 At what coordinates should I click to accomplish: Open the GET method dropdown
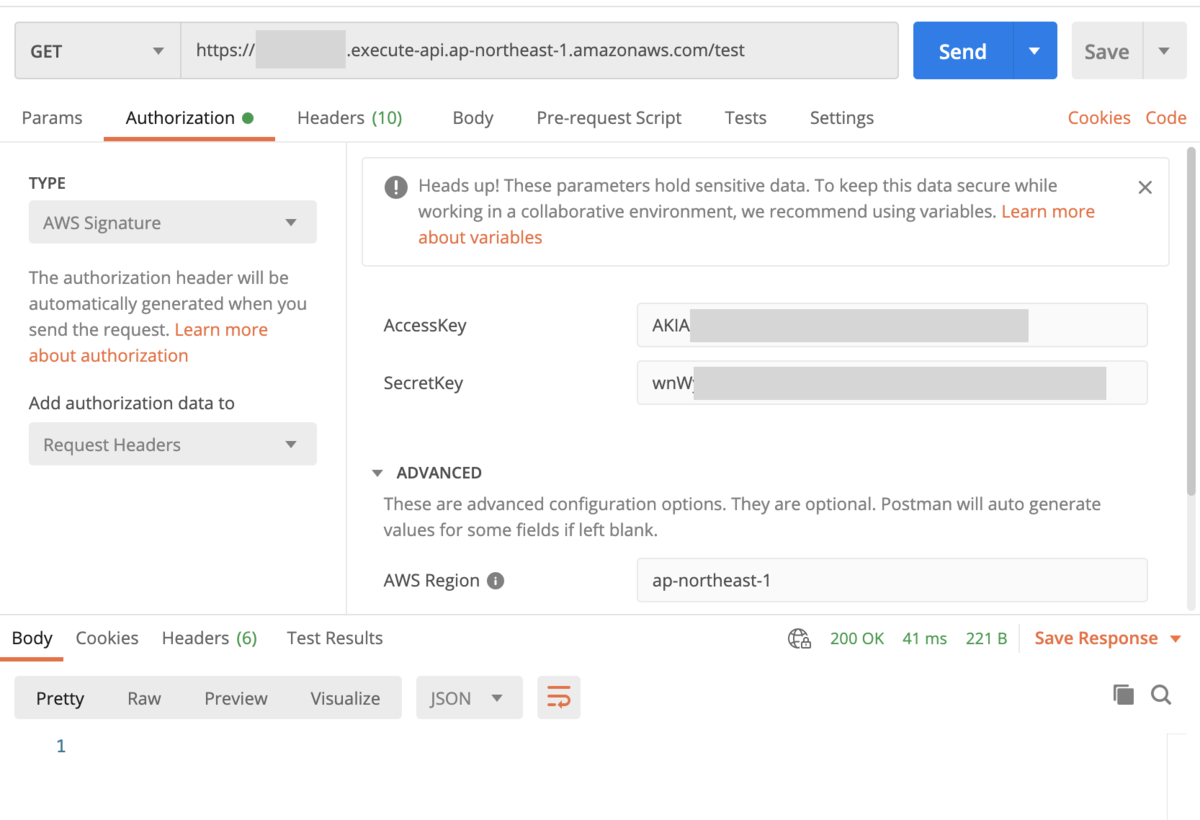pyautogui.click(x=98, y=51)
